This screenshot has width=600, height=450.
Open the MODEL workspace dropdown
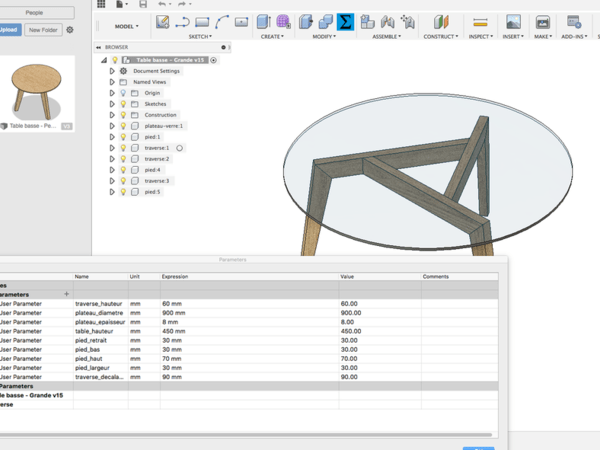(x=127, y=26)
